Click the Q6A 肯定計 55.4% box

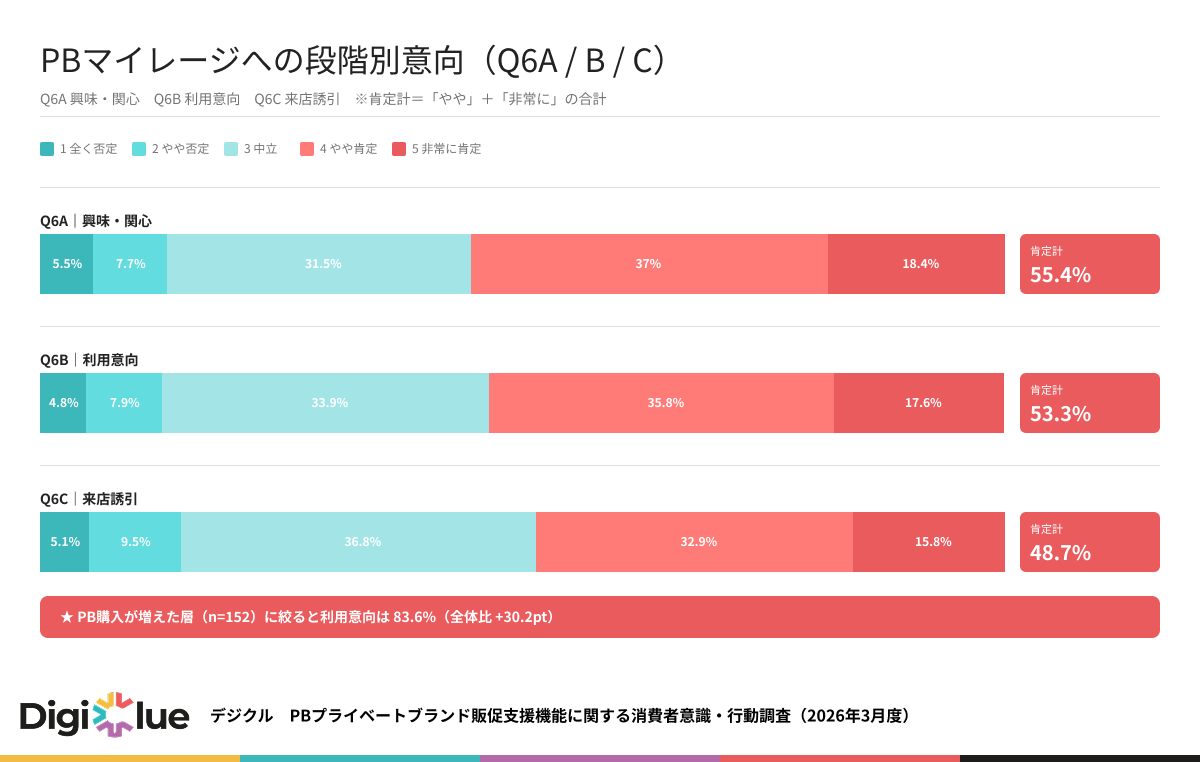pos(1089,264)
